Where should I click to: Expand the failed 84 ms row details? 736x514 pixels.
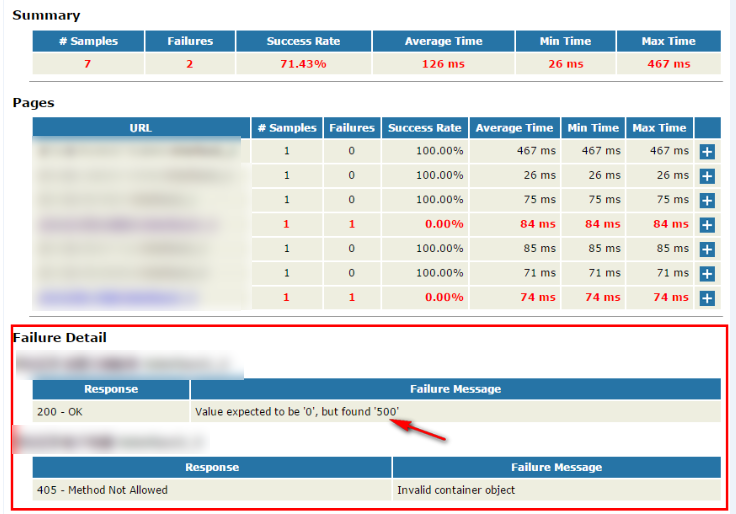(707, 225)
